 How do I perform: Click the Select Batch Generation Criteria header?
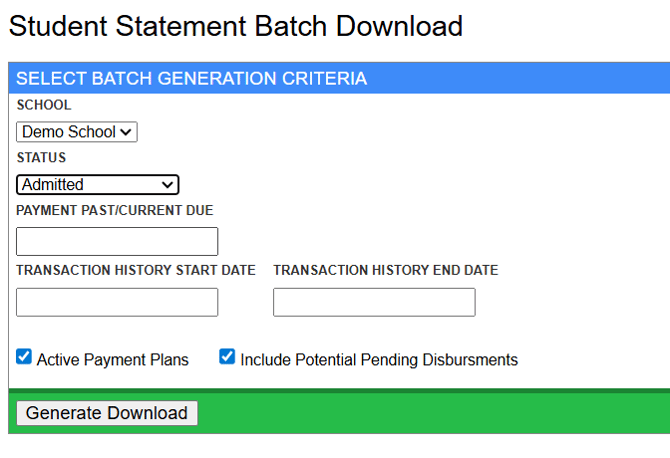(x=191, y=78)
